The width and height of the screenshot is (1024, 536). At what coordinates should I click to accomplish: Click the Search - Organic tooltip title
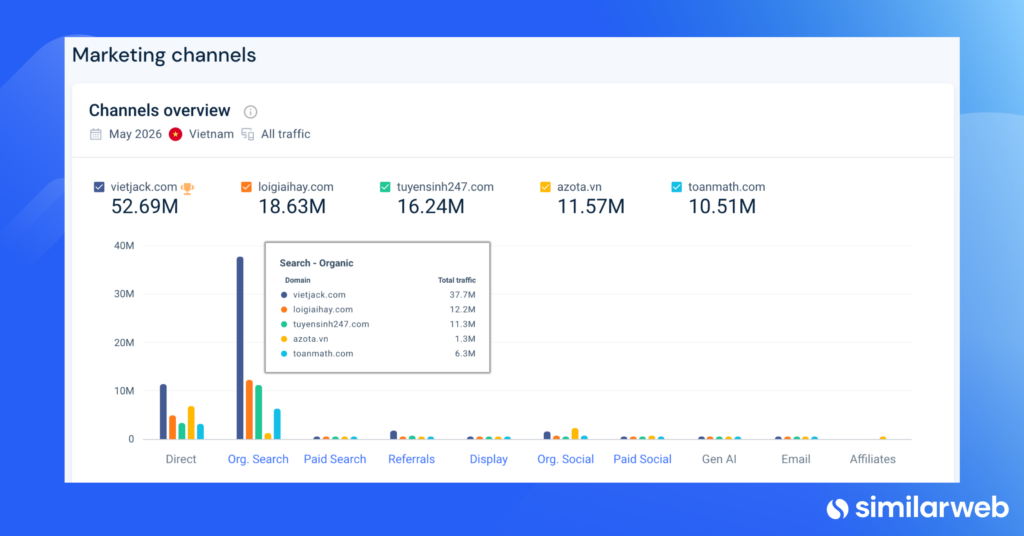pos(317,263)
